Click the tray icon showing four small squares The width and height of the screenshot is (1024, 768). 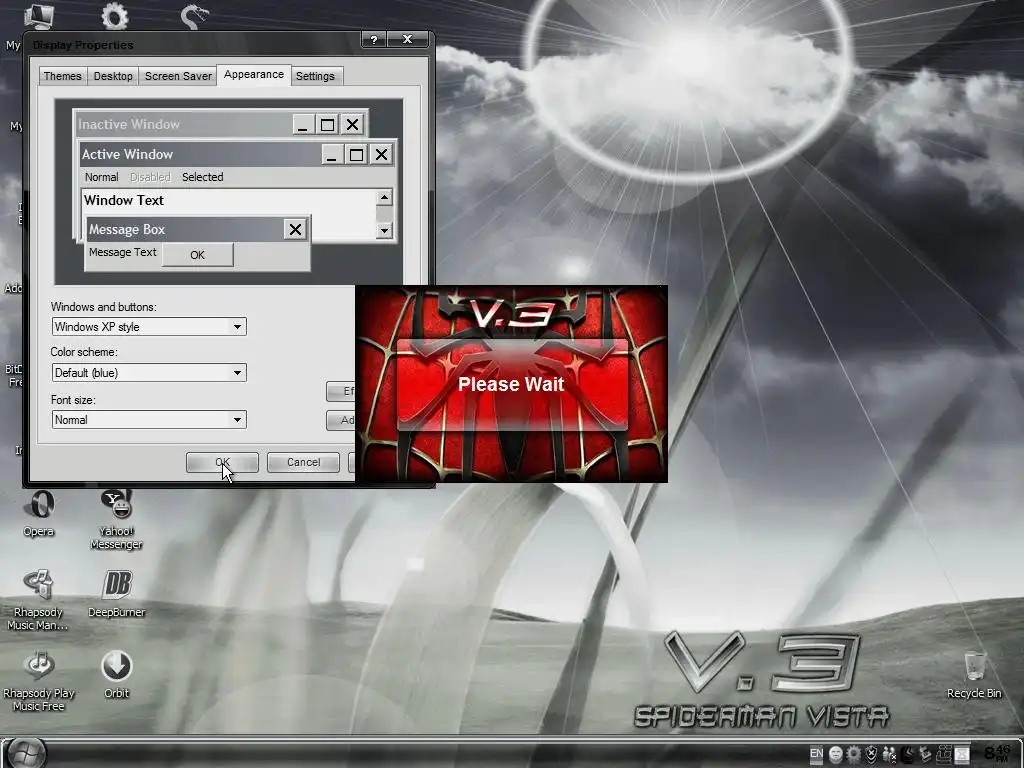pos(944,754)
